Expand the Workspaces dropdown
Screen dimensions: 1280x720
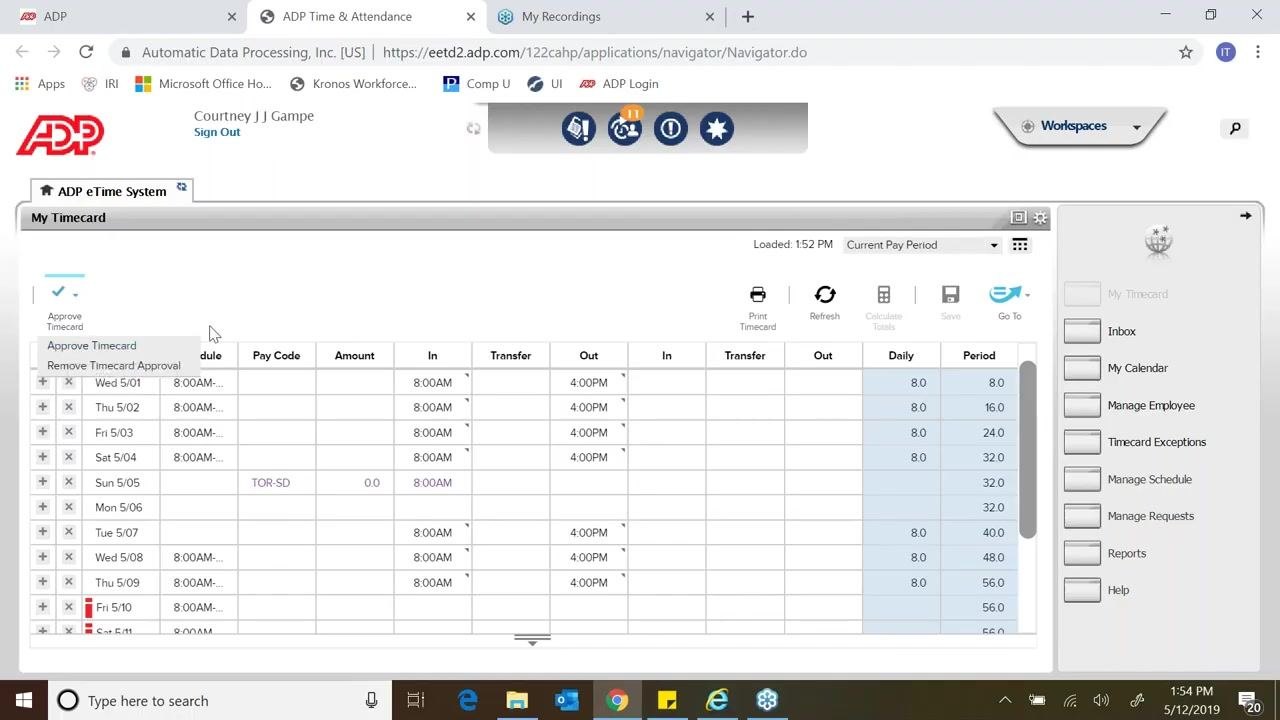point(1080,126)
